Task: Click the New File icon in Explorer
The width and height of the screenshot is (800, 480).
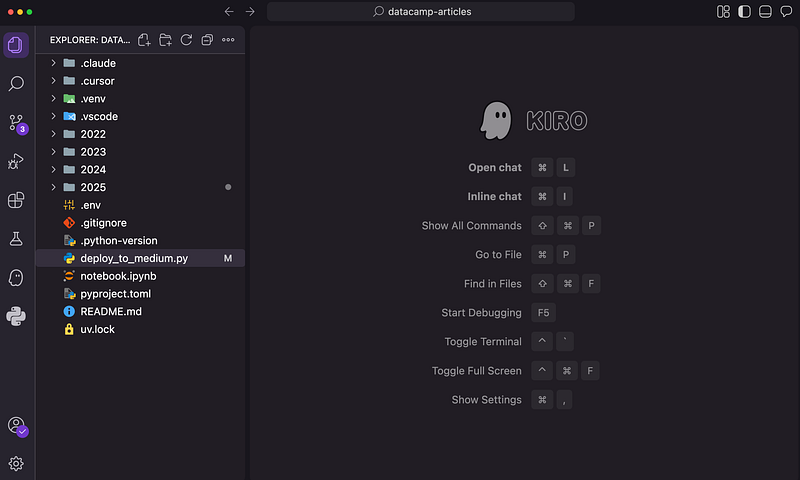Action: click(144, 40)
